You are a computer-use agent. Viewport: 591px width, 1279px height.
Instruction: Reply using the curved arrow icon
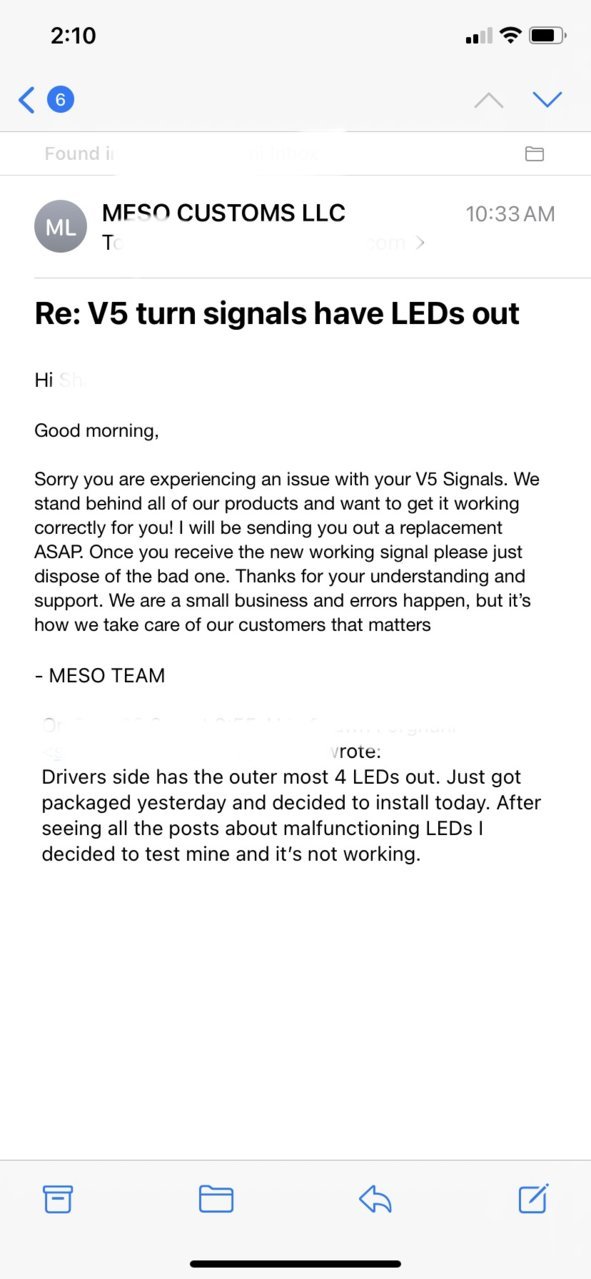375,1198
